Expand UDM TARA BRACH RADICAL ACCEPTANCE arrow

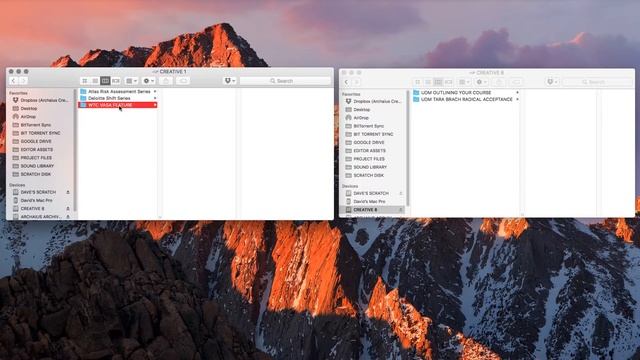coord(517,99)
